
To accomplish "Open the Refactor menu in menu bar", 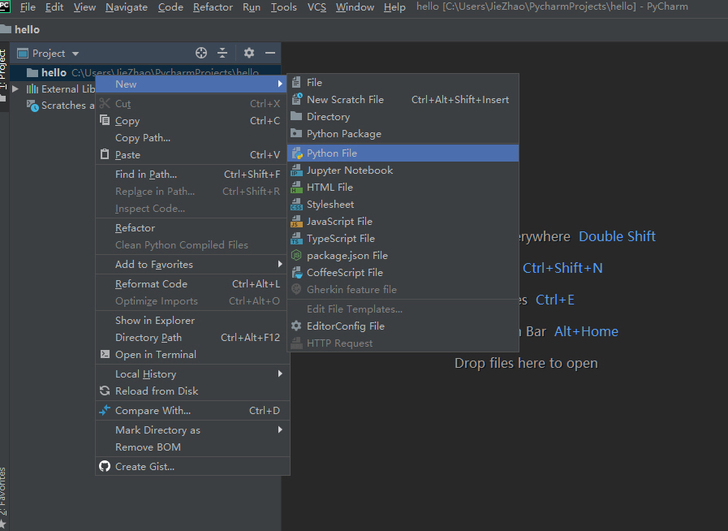I will click(x=213, y=7).
